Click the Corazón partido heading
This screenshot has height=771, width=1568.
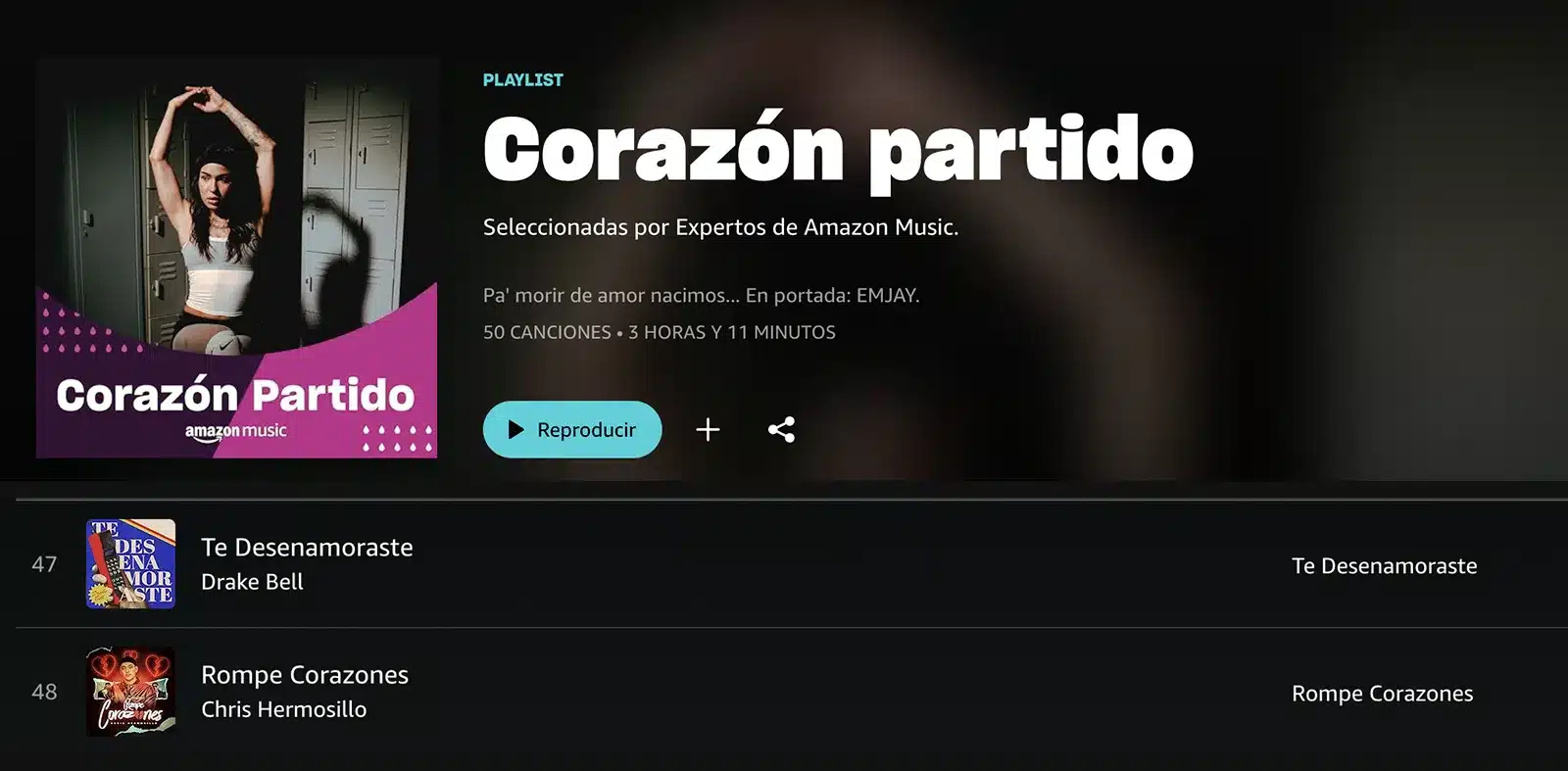(x=838, y=150)
